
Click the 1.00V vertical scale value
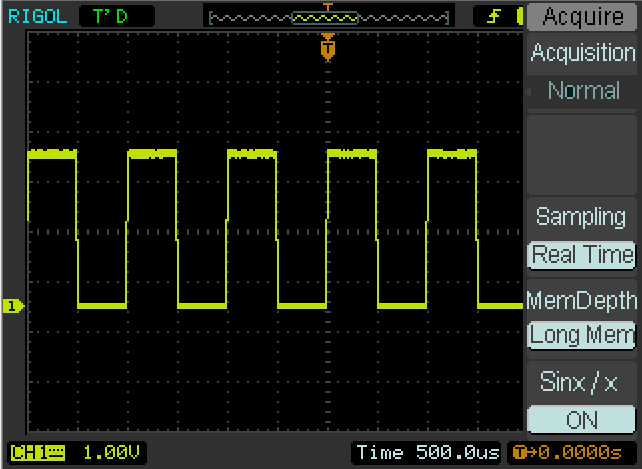click(111, 453)
